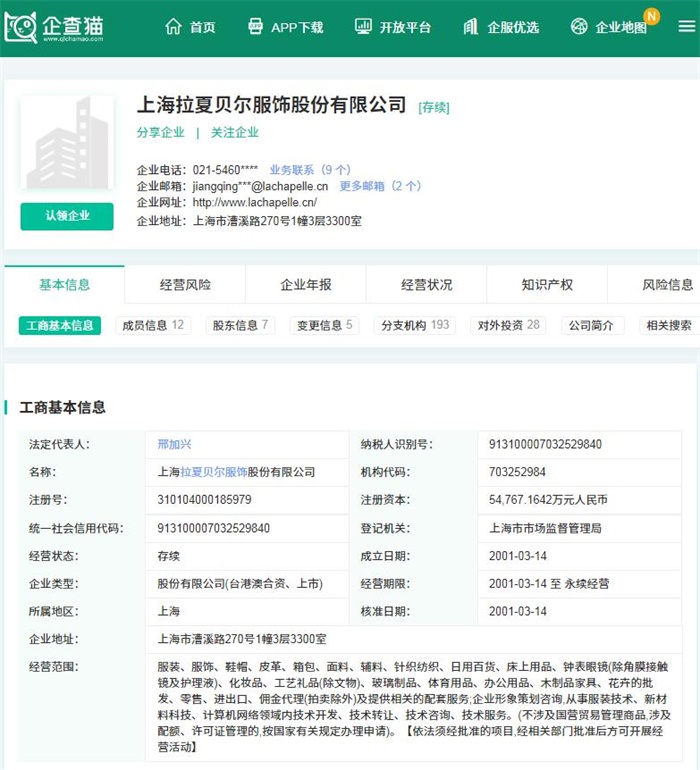
Task: Click the 经营范围 description text
Action: pos(414,707)
